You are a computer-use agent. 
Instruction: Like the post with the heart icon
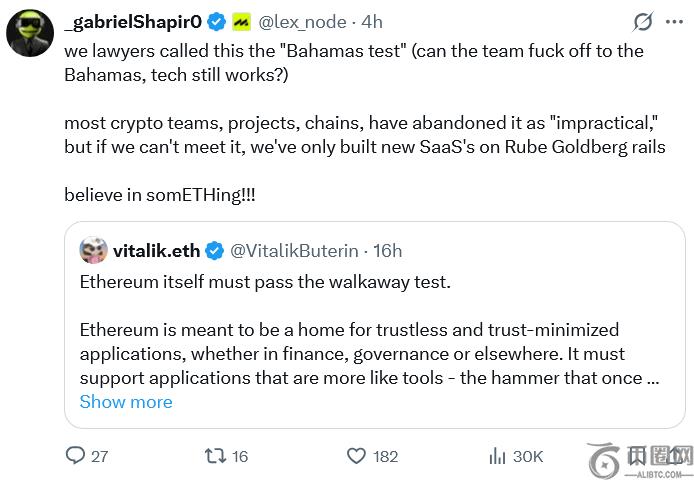(356, 456)
